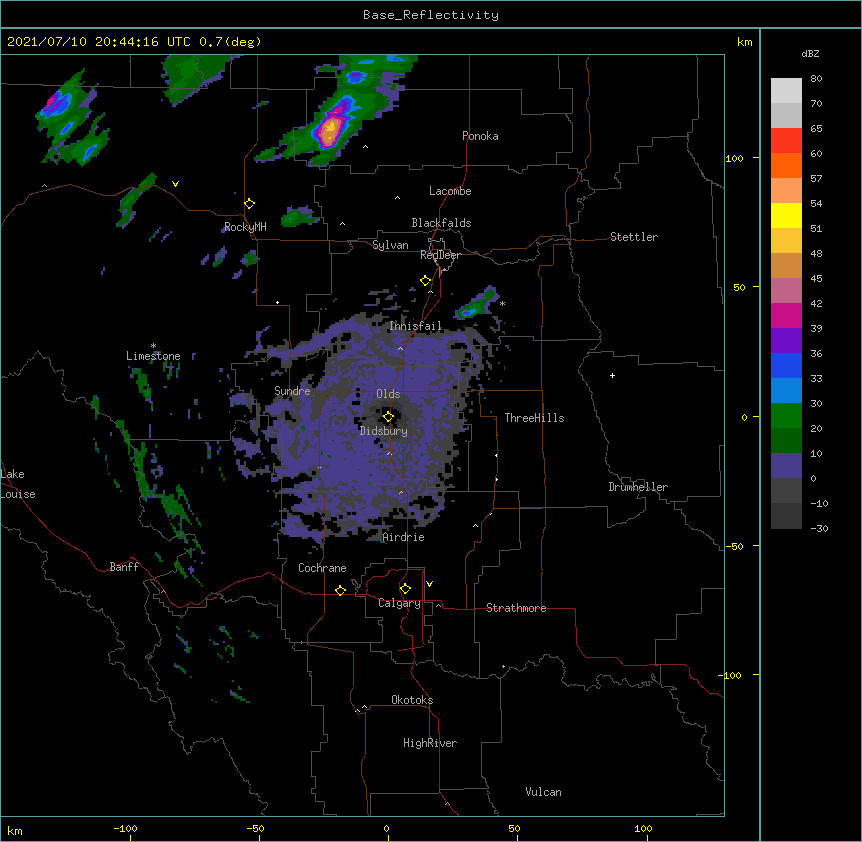Click the yellow diamond marker above the Calgary label
862x842 pixels.
[405, 589]
